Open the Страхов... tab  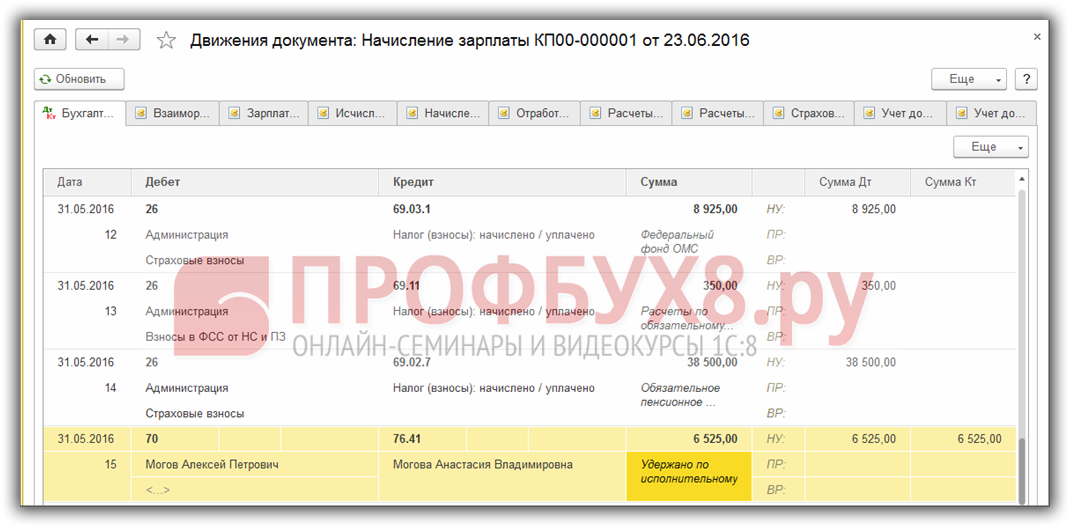click(x=808, y=114)
